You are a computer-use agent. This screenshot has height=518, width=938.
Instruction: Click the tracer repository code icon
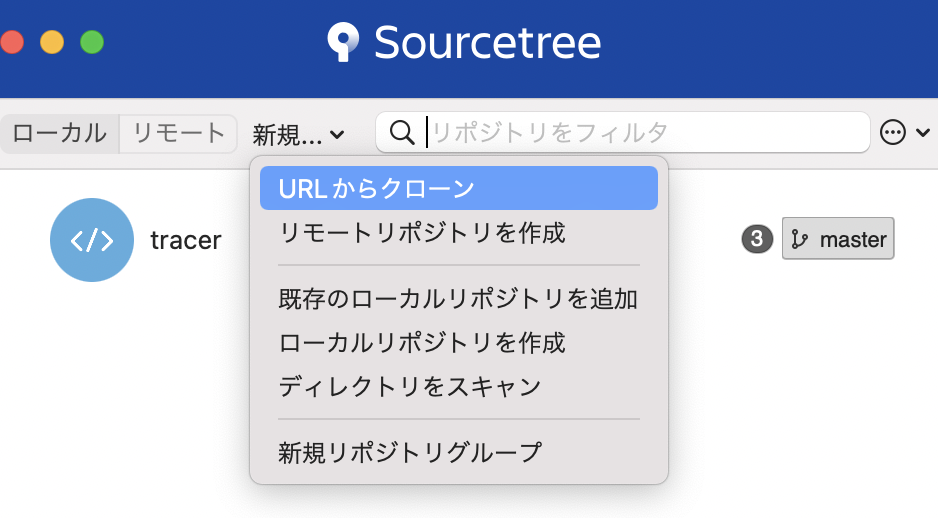[x=92, y=240]
